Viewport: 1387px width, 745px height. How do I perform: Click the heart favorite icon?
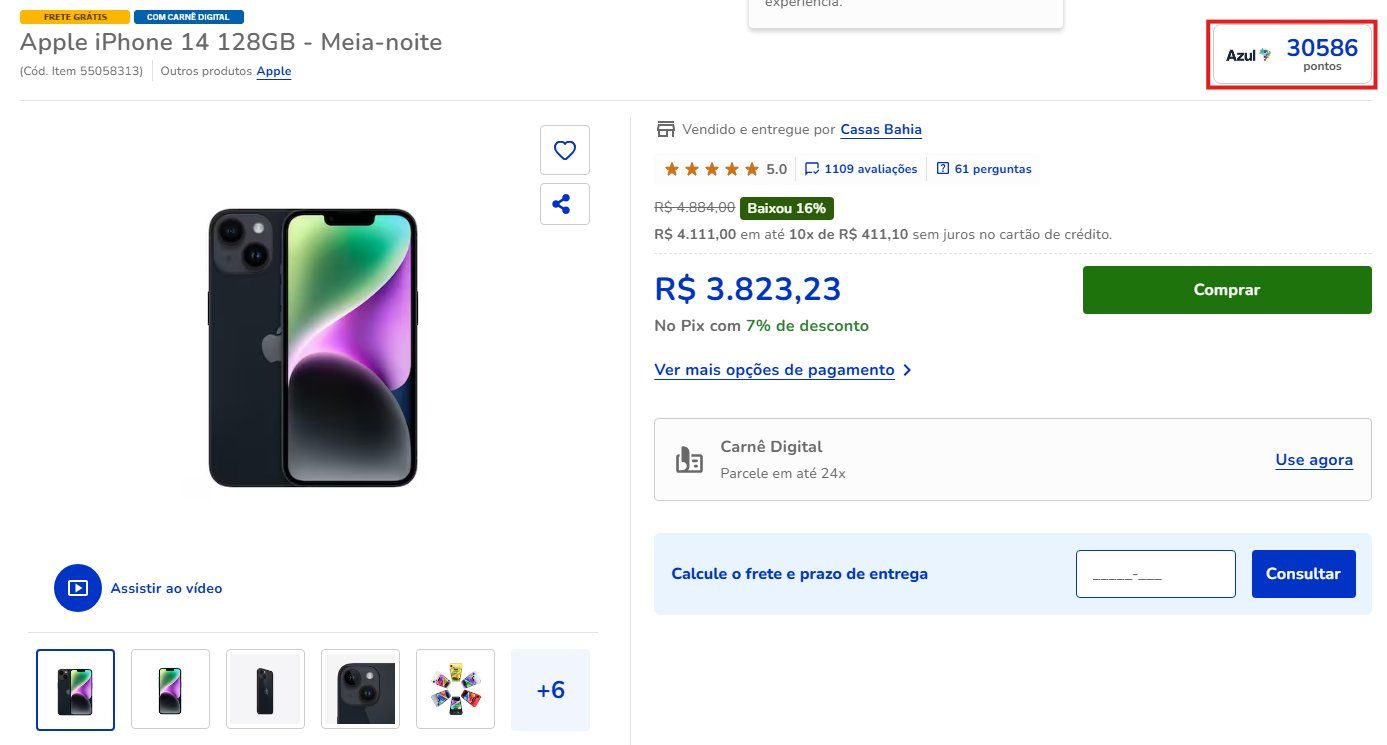[x=565, y=150]
